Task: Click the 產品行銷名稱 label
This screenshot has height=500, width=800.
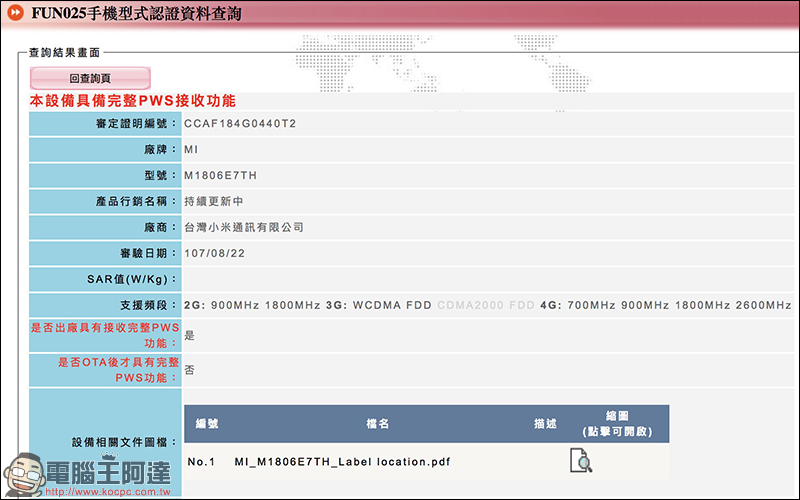Action: click(x=136, y=202)
